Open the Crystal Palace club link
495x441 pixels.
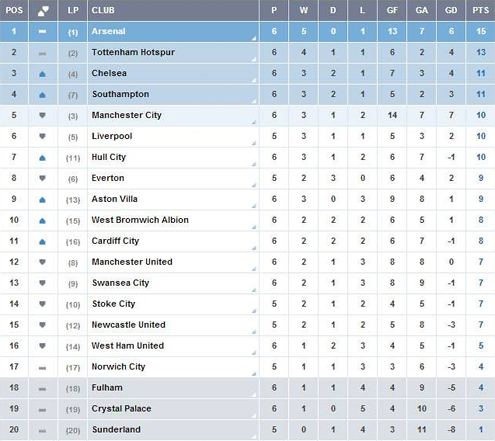tap(121, 408)
